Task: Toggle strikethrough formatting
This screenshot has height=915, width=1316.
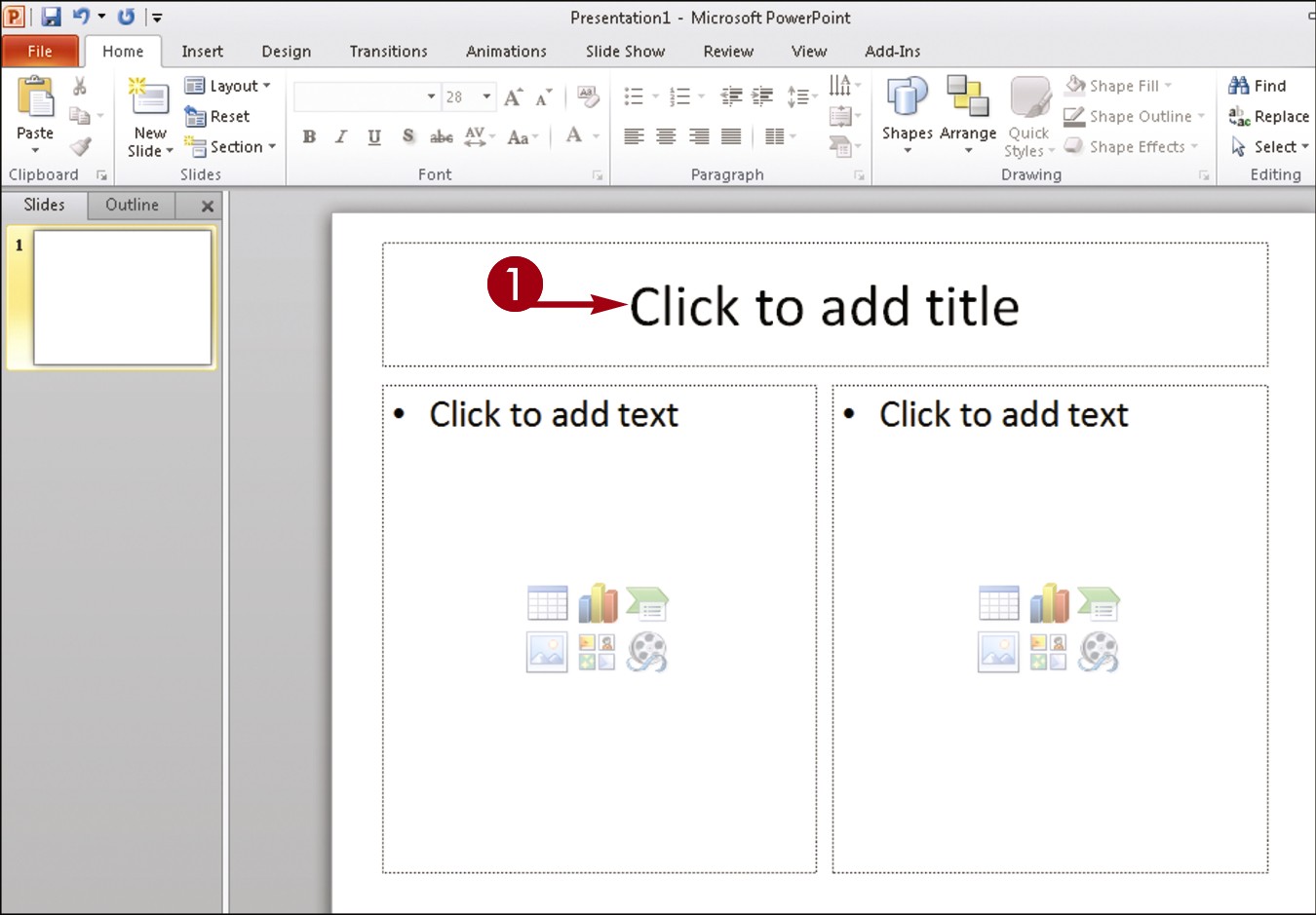Action: [x=441, y=136]
